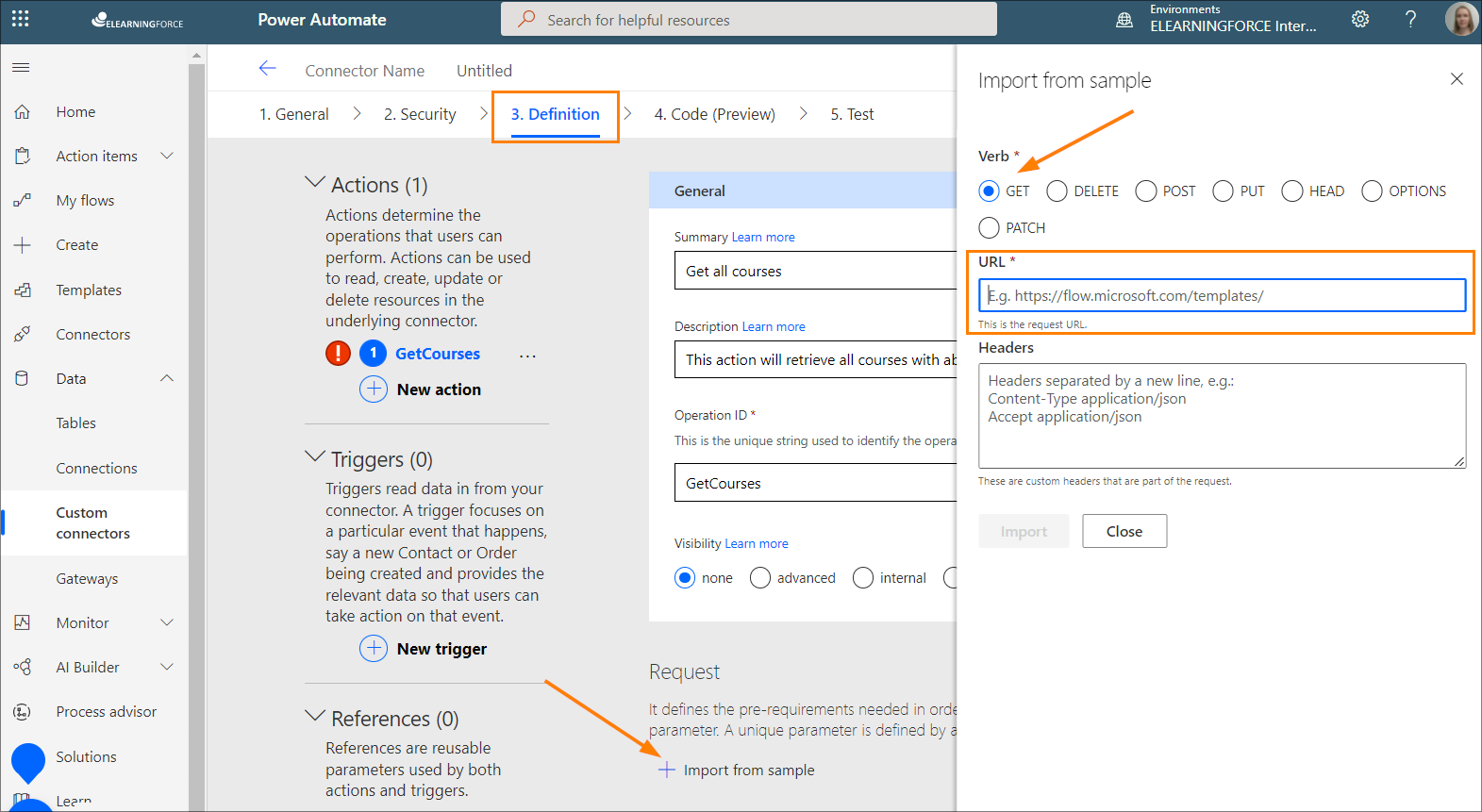Screen dimensions: 1482x812
Task: Click the Summary field with Get all courses
Action: point(817,271)
